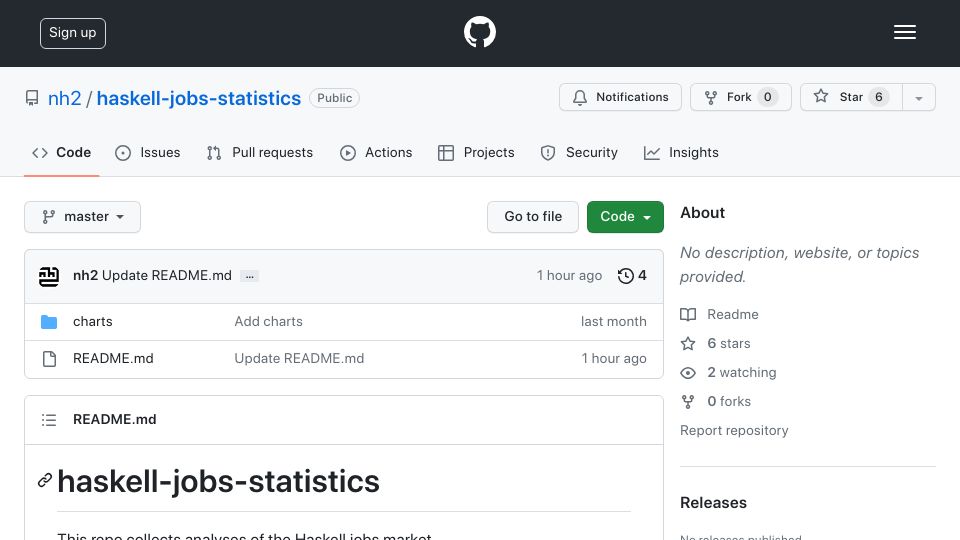View the Security tab

tap(579, 152)
